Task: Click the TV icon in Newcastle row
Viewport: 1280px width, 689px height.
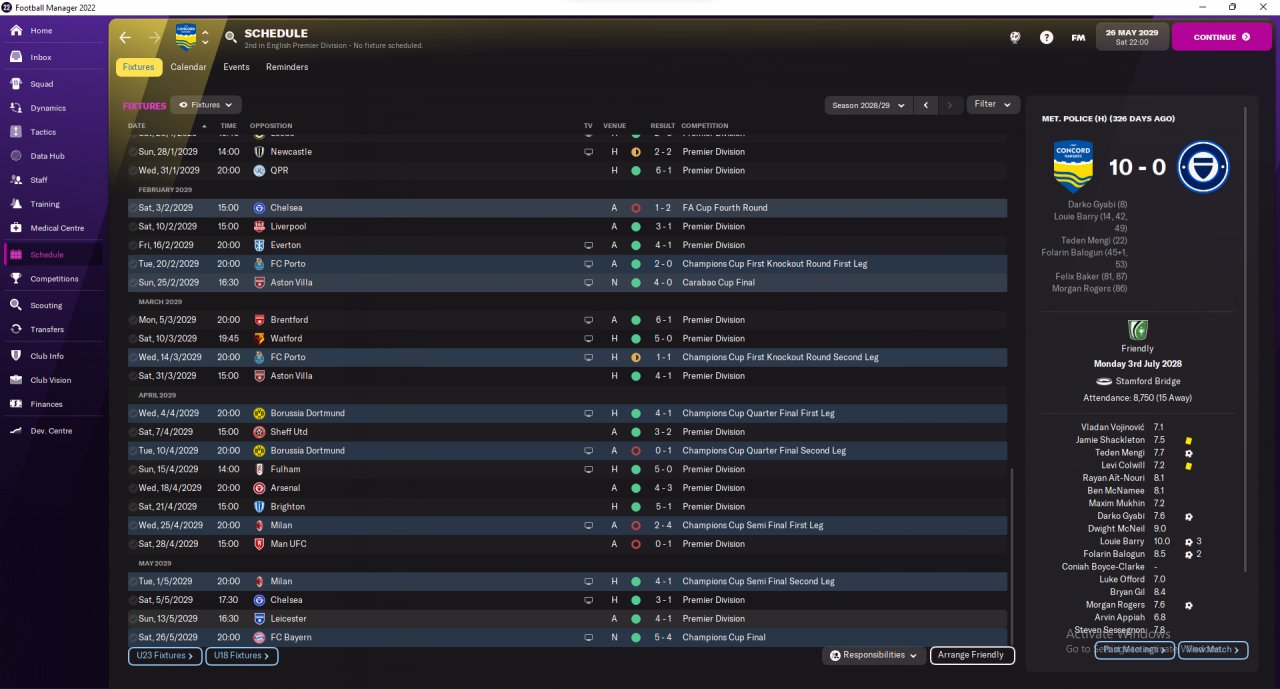Action: point(588,152)
